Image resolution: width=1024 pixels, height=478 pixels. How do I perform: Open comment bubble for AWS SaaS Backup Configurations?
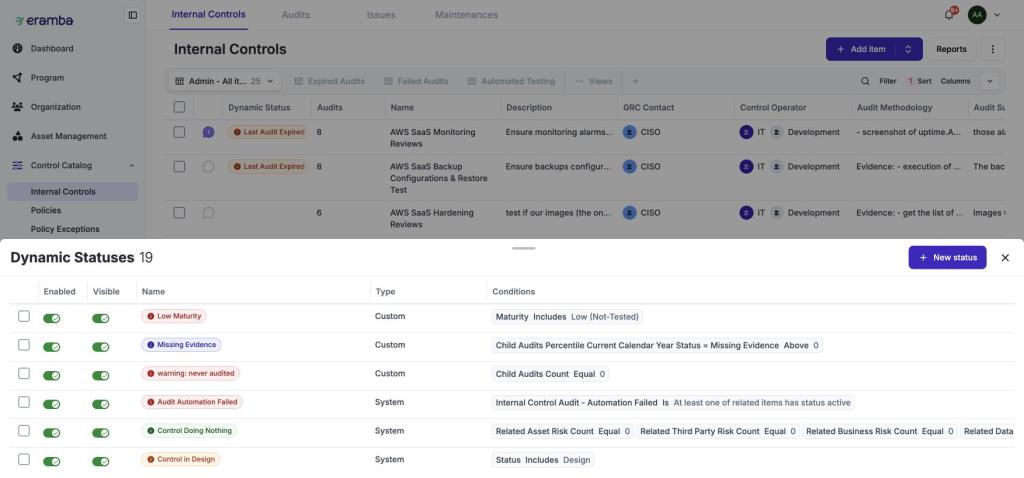208,167
